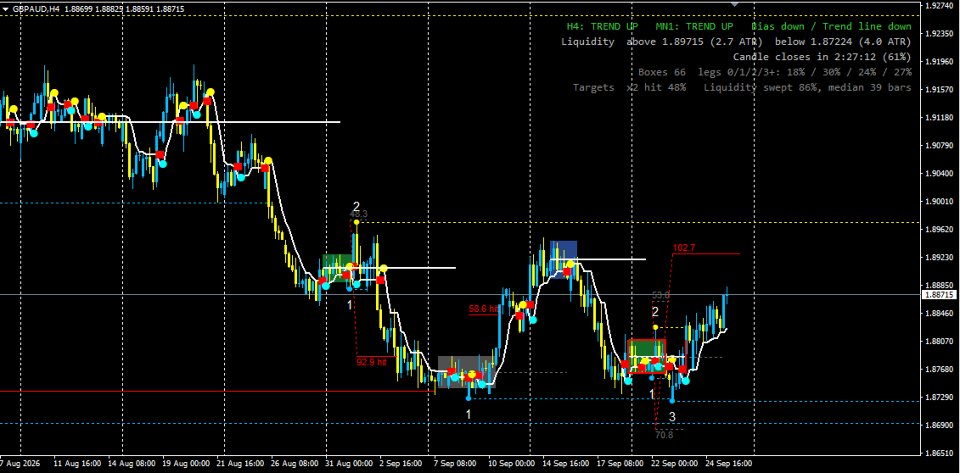Click the 1.86900 price axis value
This screenshot has width=960, height=473.
tap(940, 425)
